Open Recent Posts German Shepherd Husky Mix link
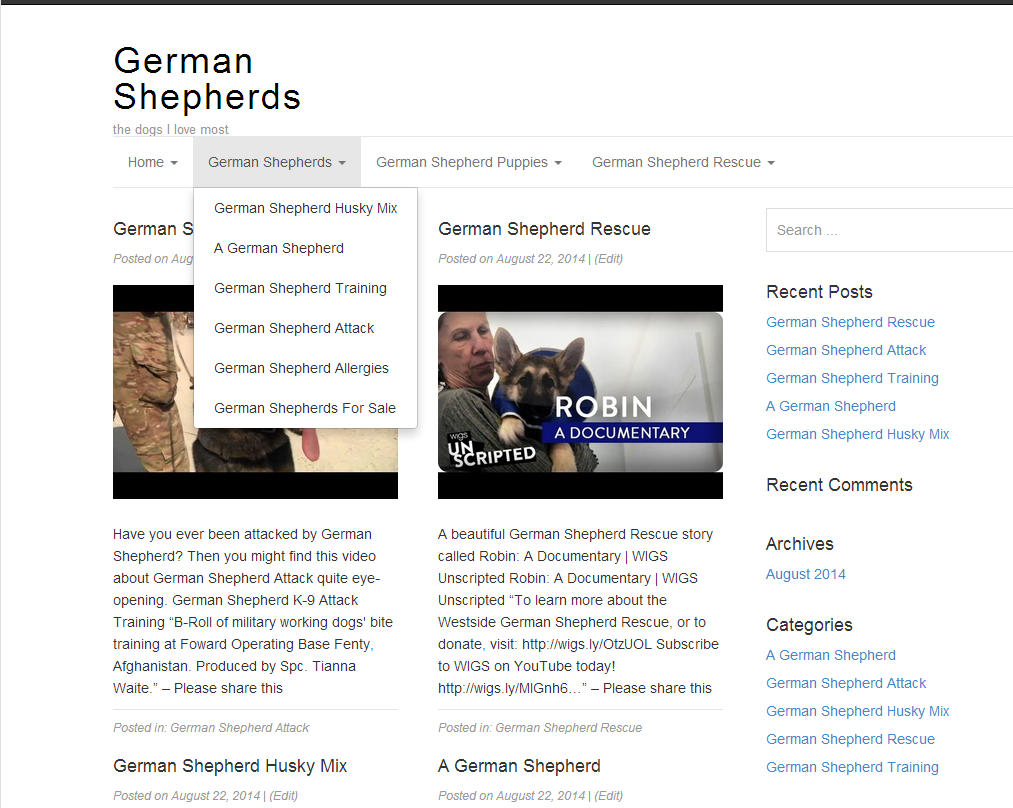 (x=857, y=435)
